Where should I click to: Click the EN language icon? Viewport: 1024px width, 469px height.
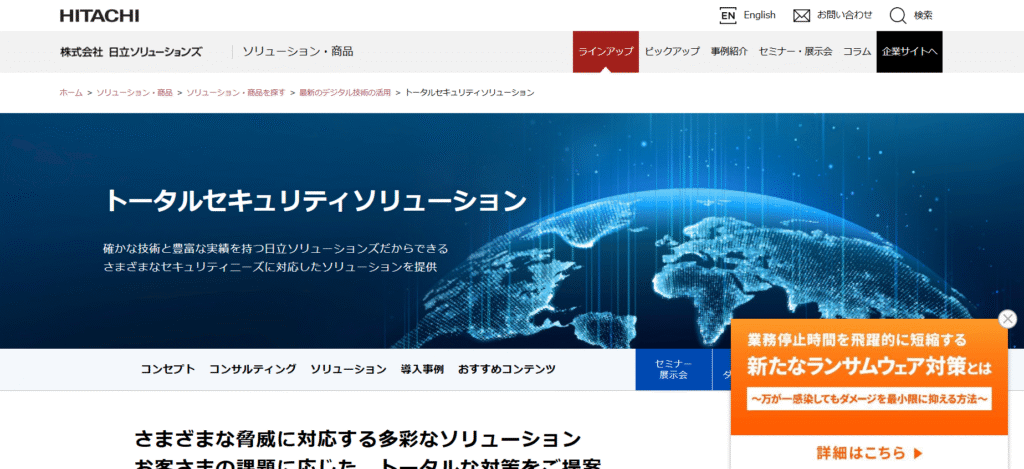pos(728,15)
